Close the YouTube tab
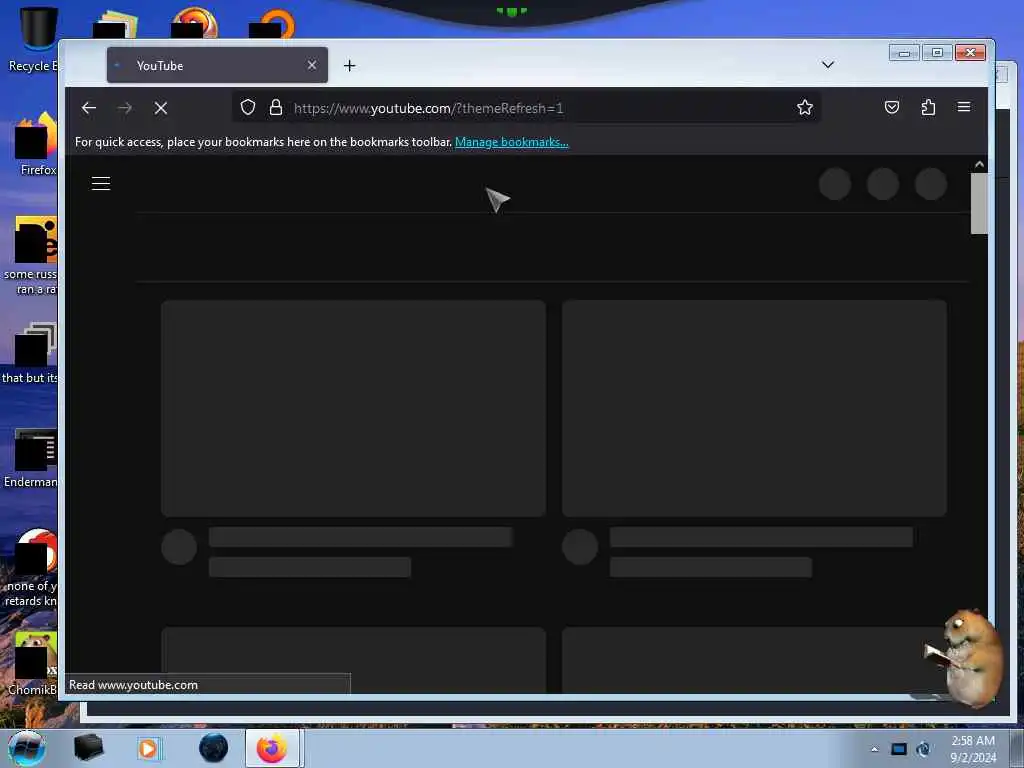1024x768 pixels. pos(312,65)
